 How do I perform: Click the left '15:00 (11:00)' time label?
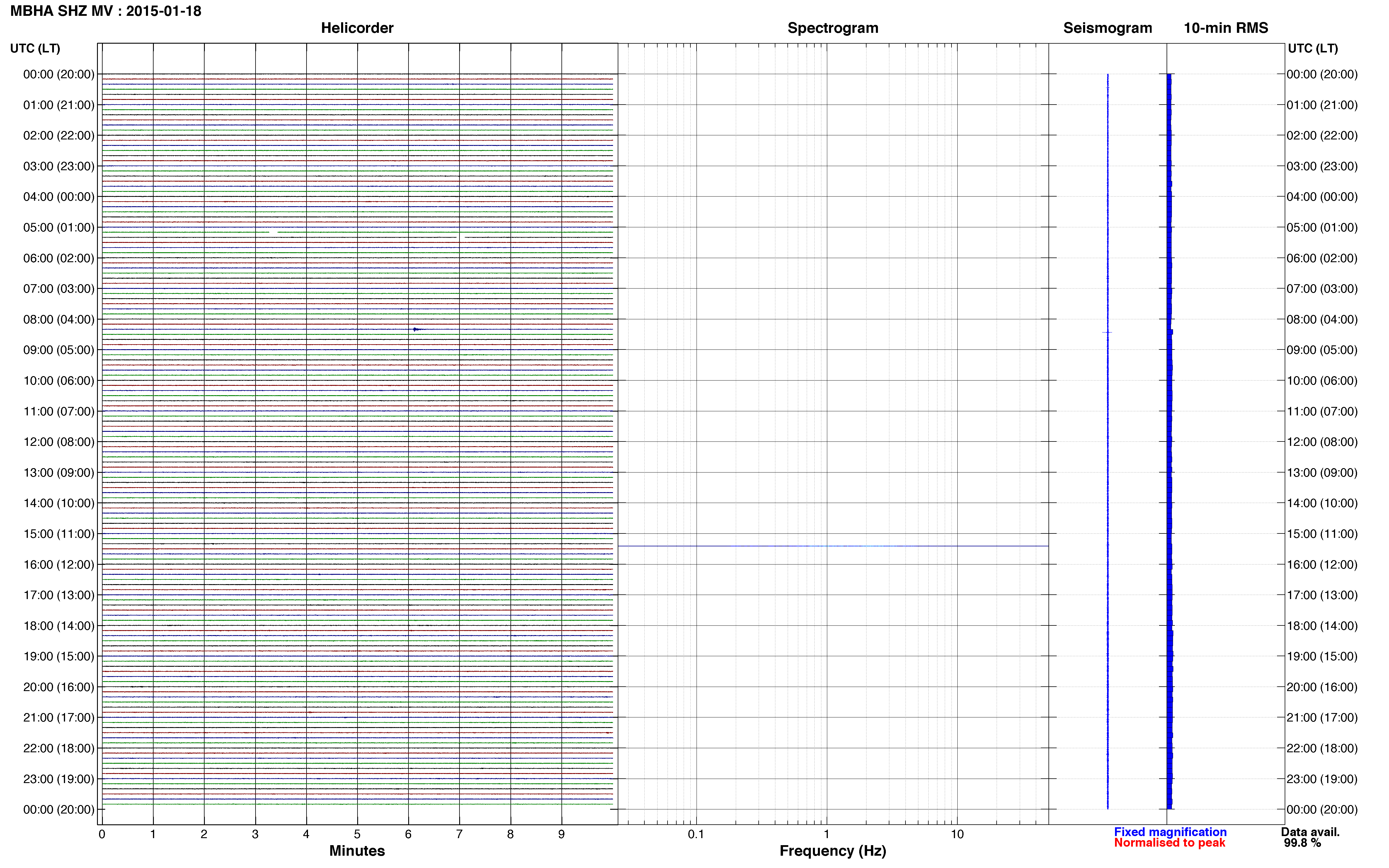[x=59, y=534]
